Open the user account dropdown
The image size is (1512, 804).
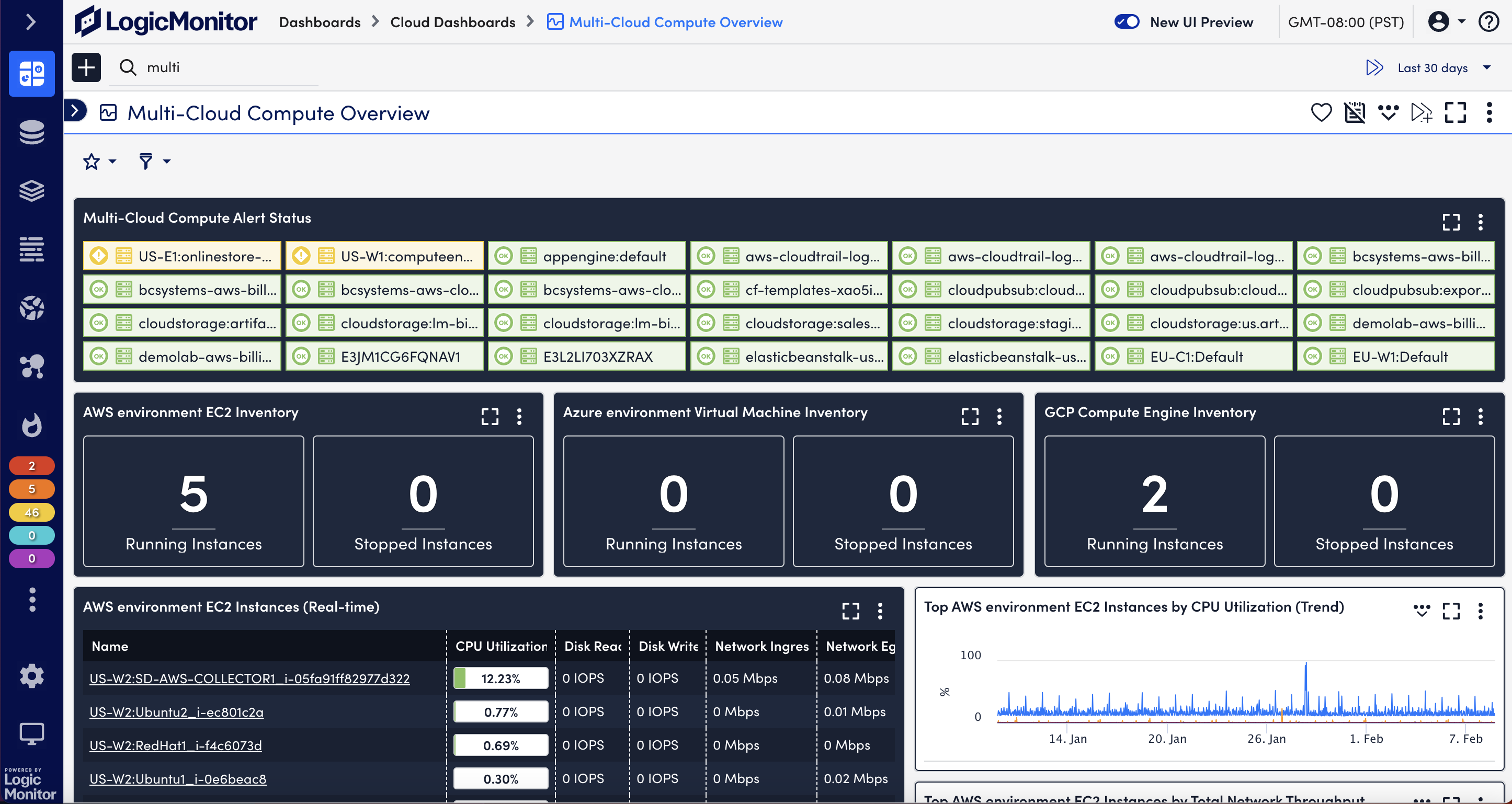click(x=1446, y=22)
